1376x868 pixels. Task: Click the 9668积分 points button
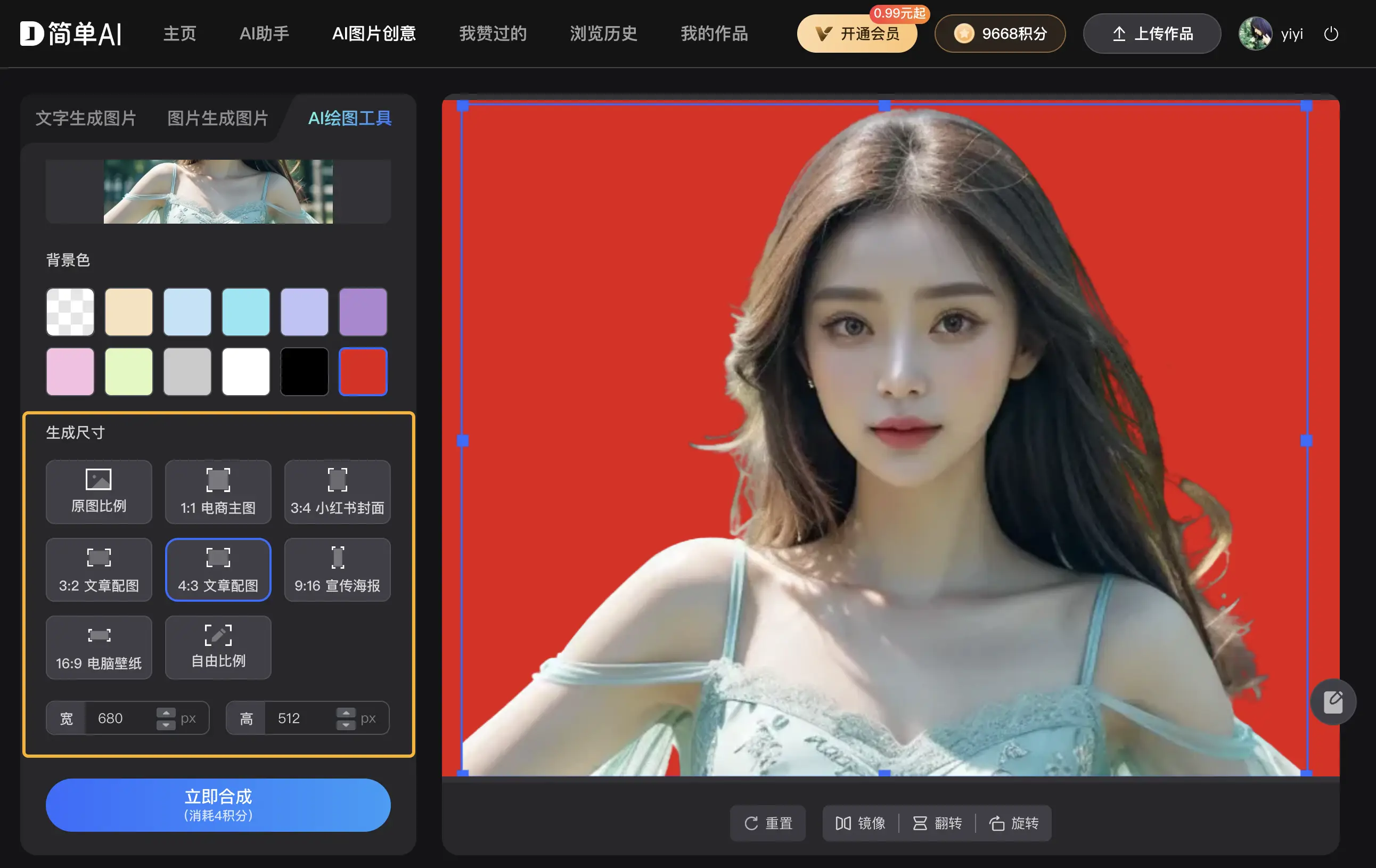(x=1000, y=34)
